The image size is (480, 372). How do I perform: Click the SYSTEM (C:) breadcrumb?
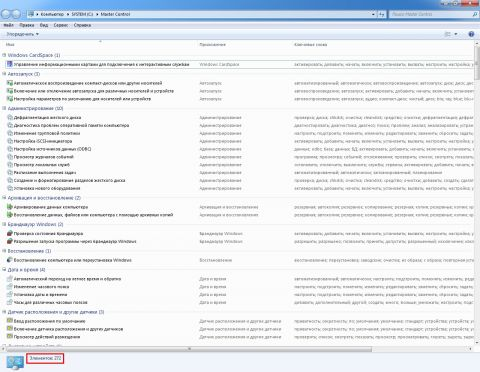tap(82, 14)
